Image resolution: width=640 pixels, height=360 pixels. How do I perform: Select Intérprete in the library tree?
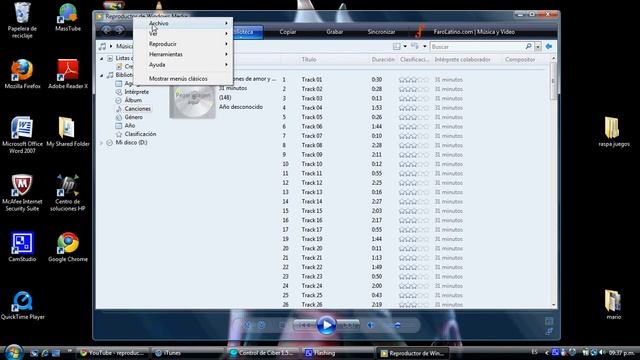(x=136, y=92)
